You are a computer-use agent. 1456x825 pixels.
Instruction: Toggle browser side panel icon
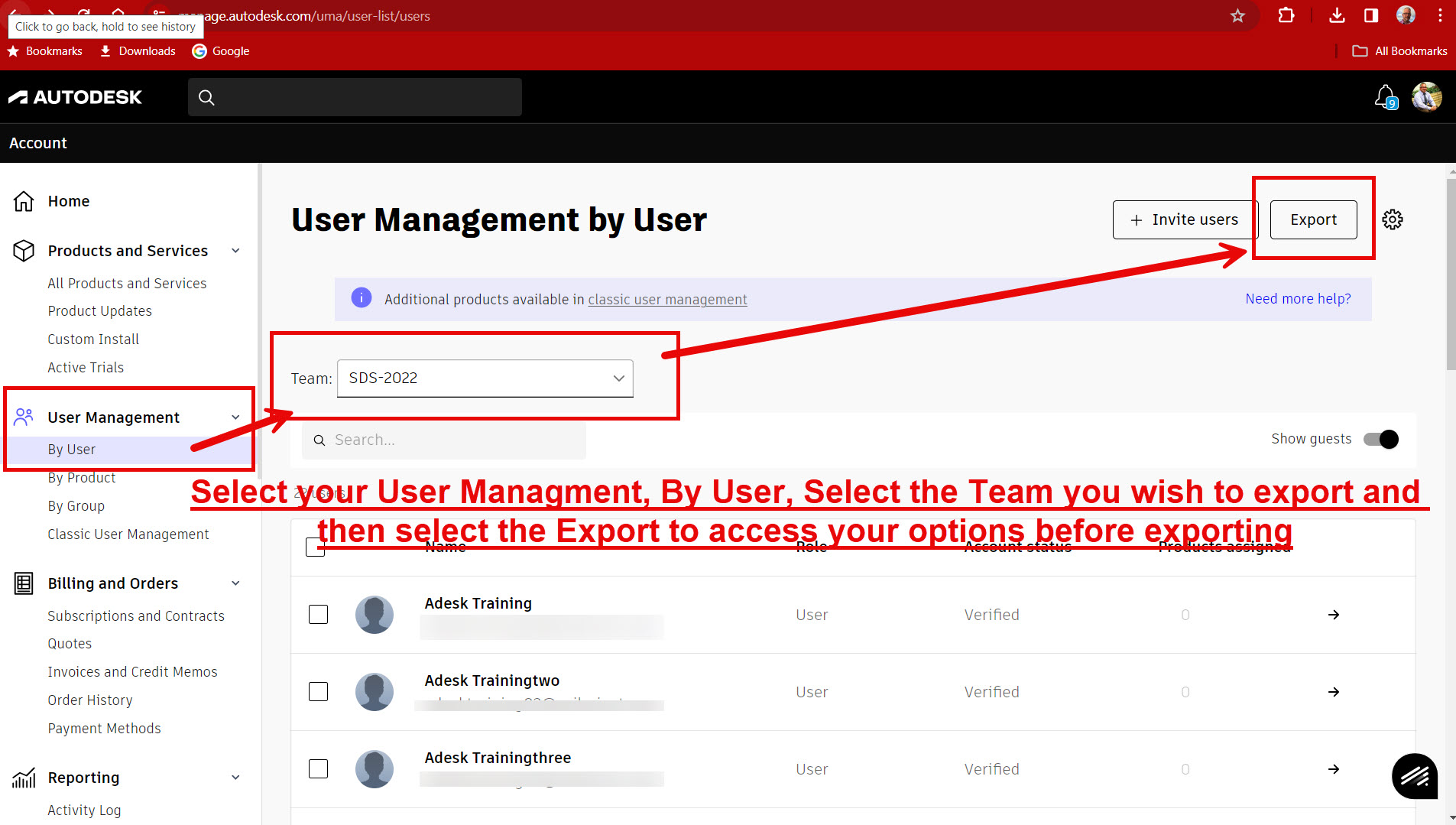[1371, 15]
